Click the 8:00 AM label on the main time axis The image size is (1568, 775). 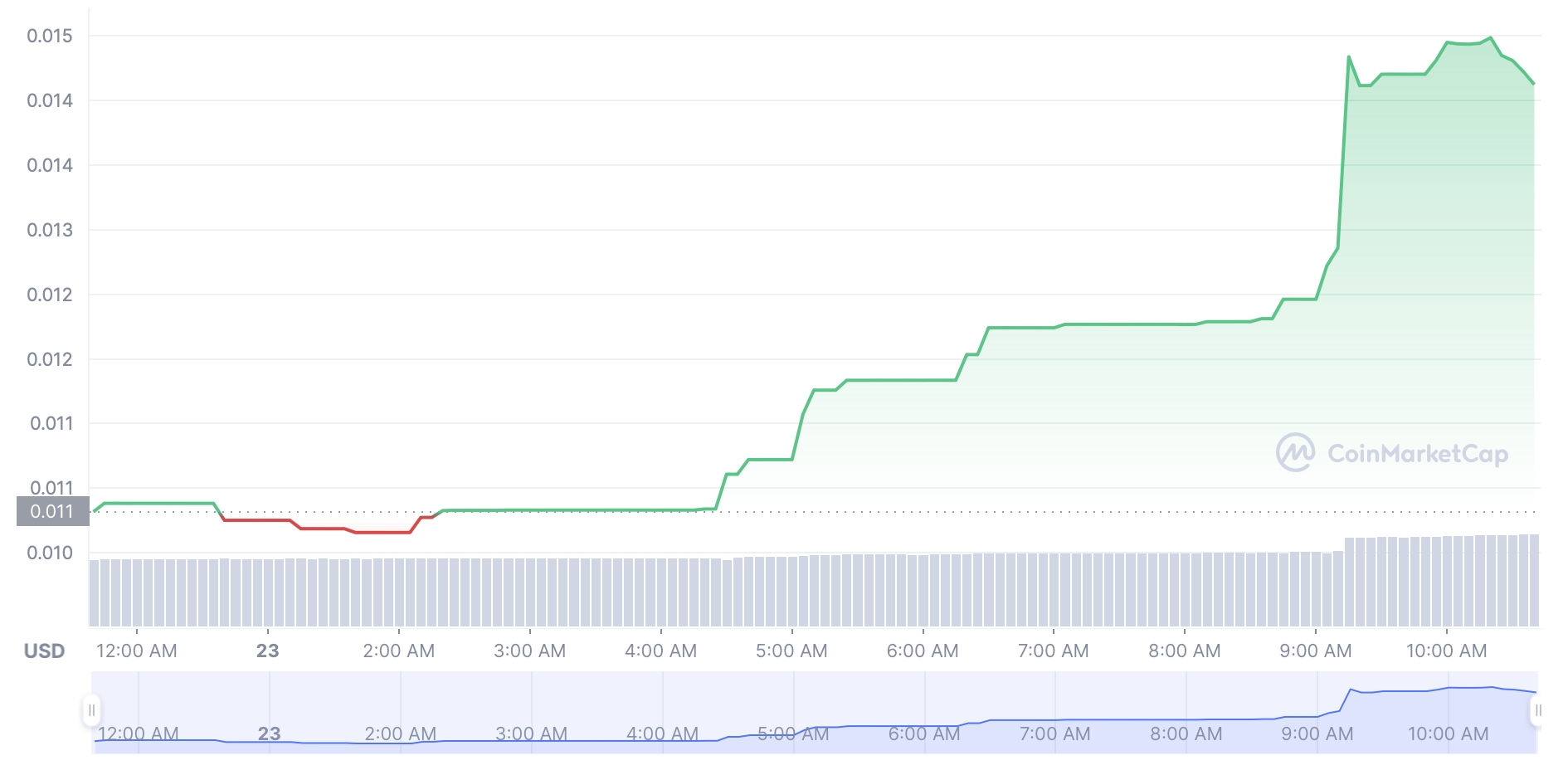[x=1185, y=651]
